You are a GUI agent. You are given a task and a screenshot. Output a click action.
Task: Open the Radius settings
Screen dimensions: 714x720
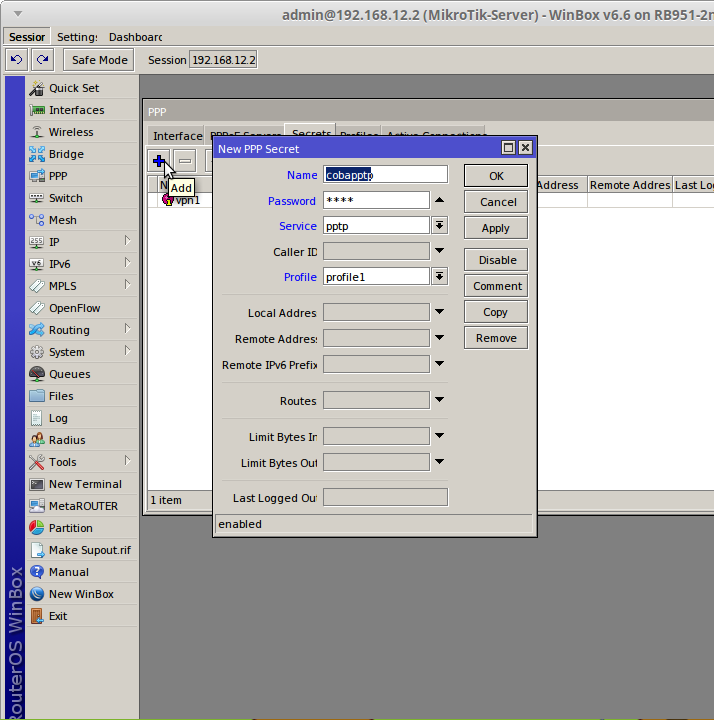(83, 440)
